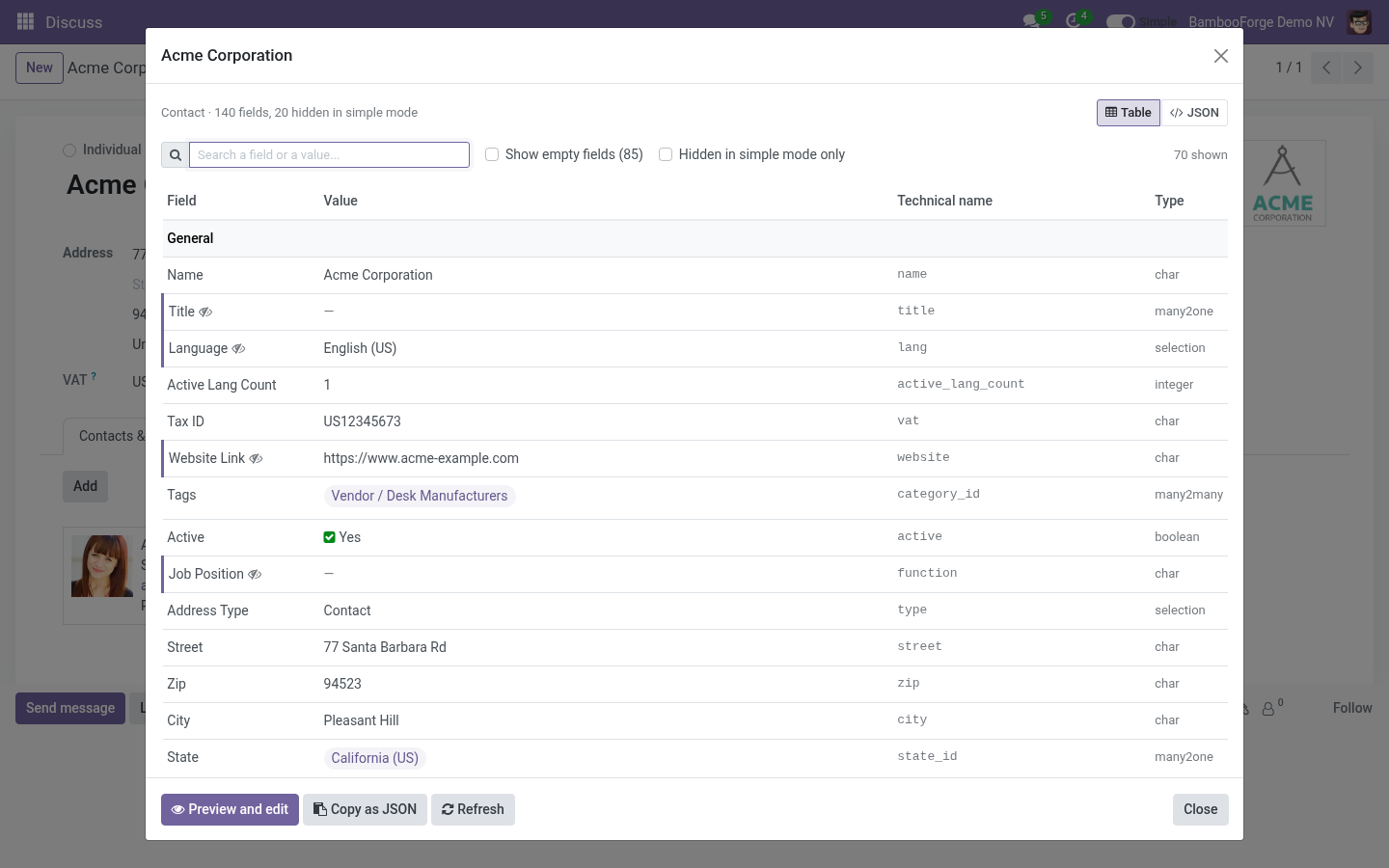Screen dimensions: 1389x868
Task: Click the Technical name column header
Action: pyautogui.click(x=944, y=201)
